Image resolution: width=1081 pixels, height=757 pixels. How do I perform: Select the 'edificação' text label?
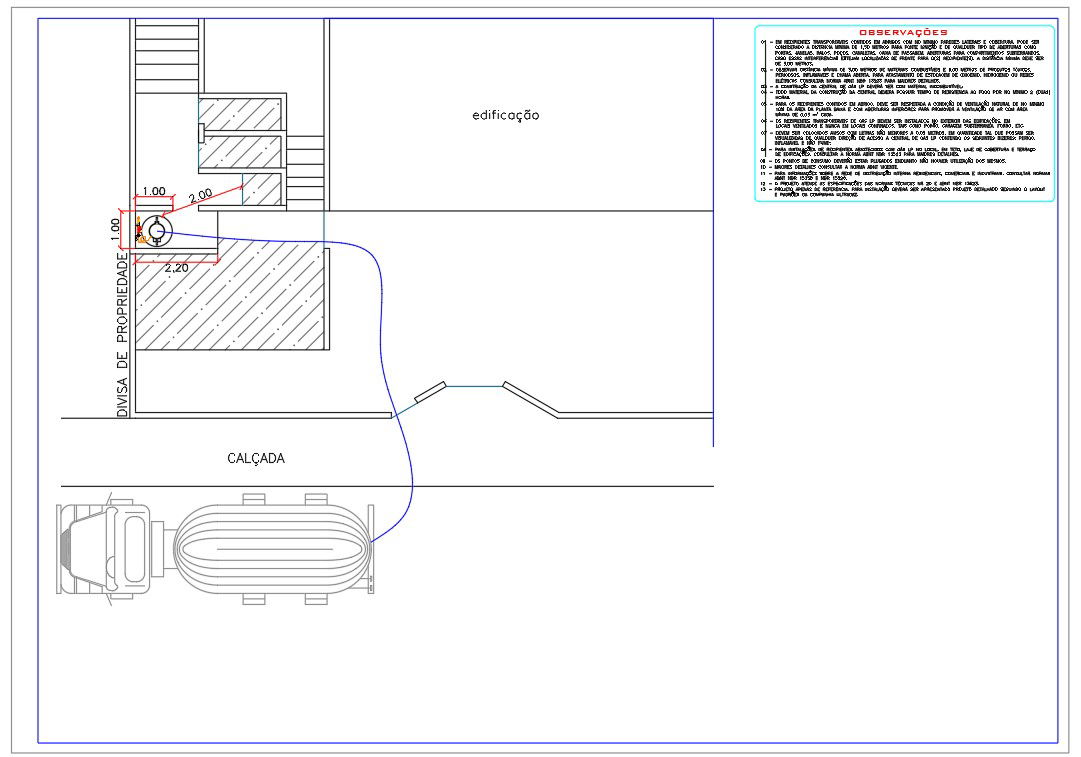click(x=506, y=116)
